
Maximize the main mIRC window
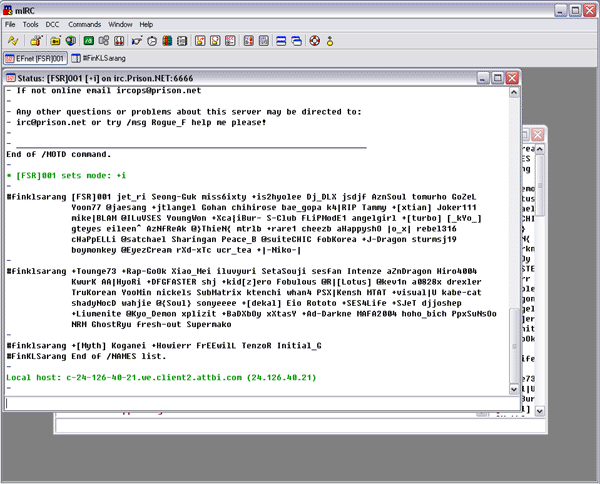click(x=575, y=10)
